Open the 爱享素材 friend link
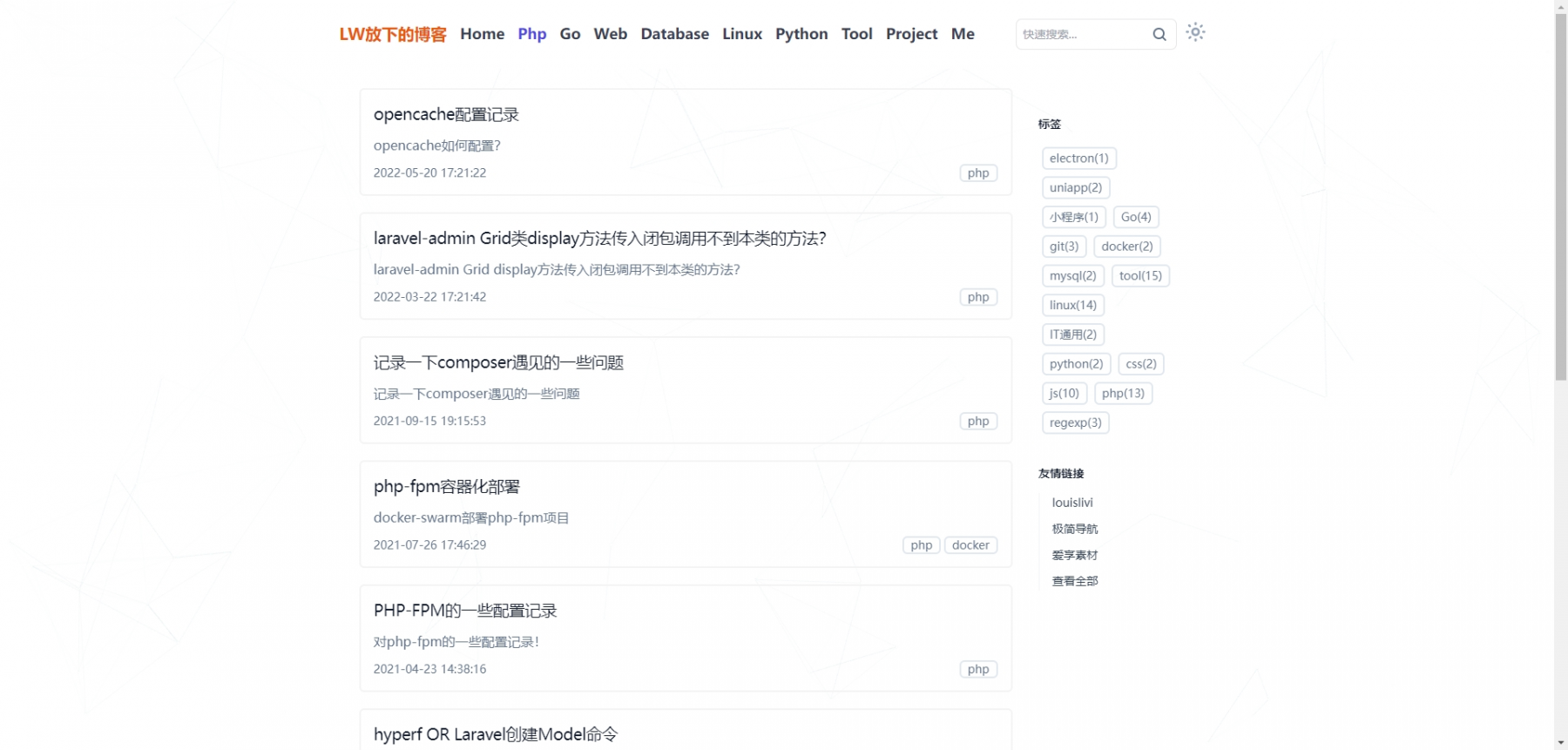Screen dimensions: 1568x750 (x=1075, y=555)
